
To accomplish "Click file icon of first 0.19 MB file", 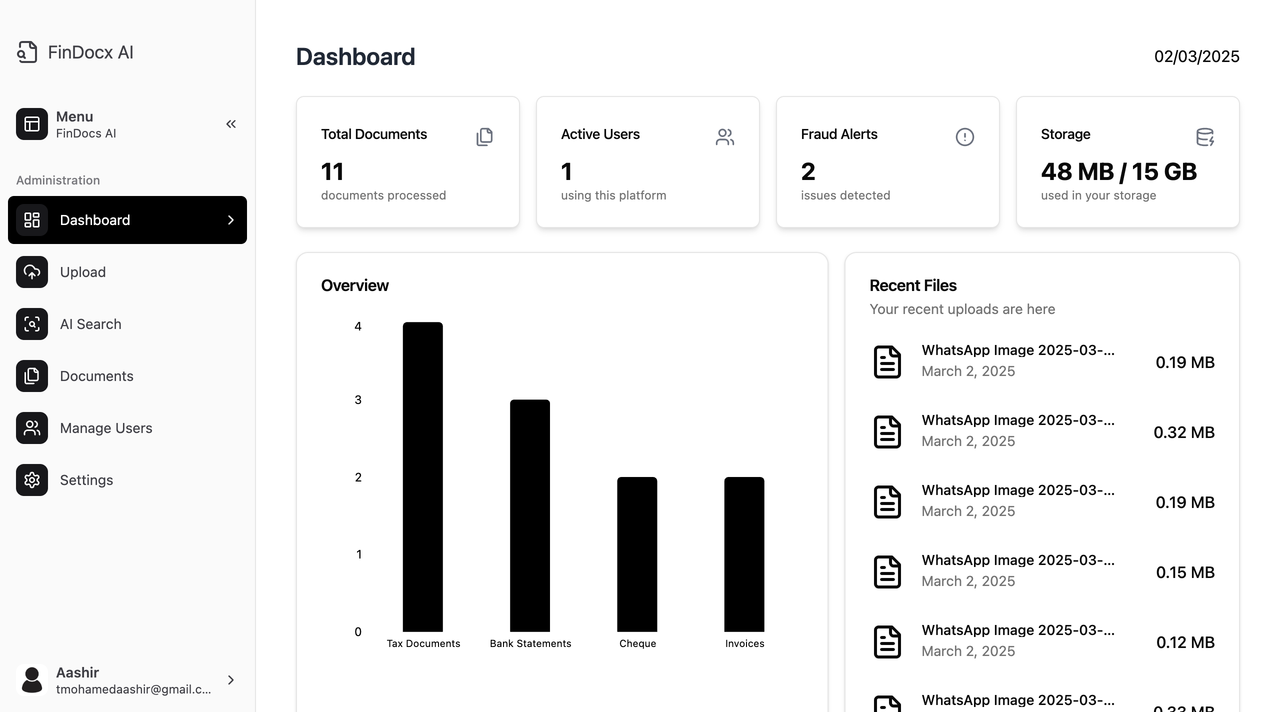I will click(x=888, y=362).
